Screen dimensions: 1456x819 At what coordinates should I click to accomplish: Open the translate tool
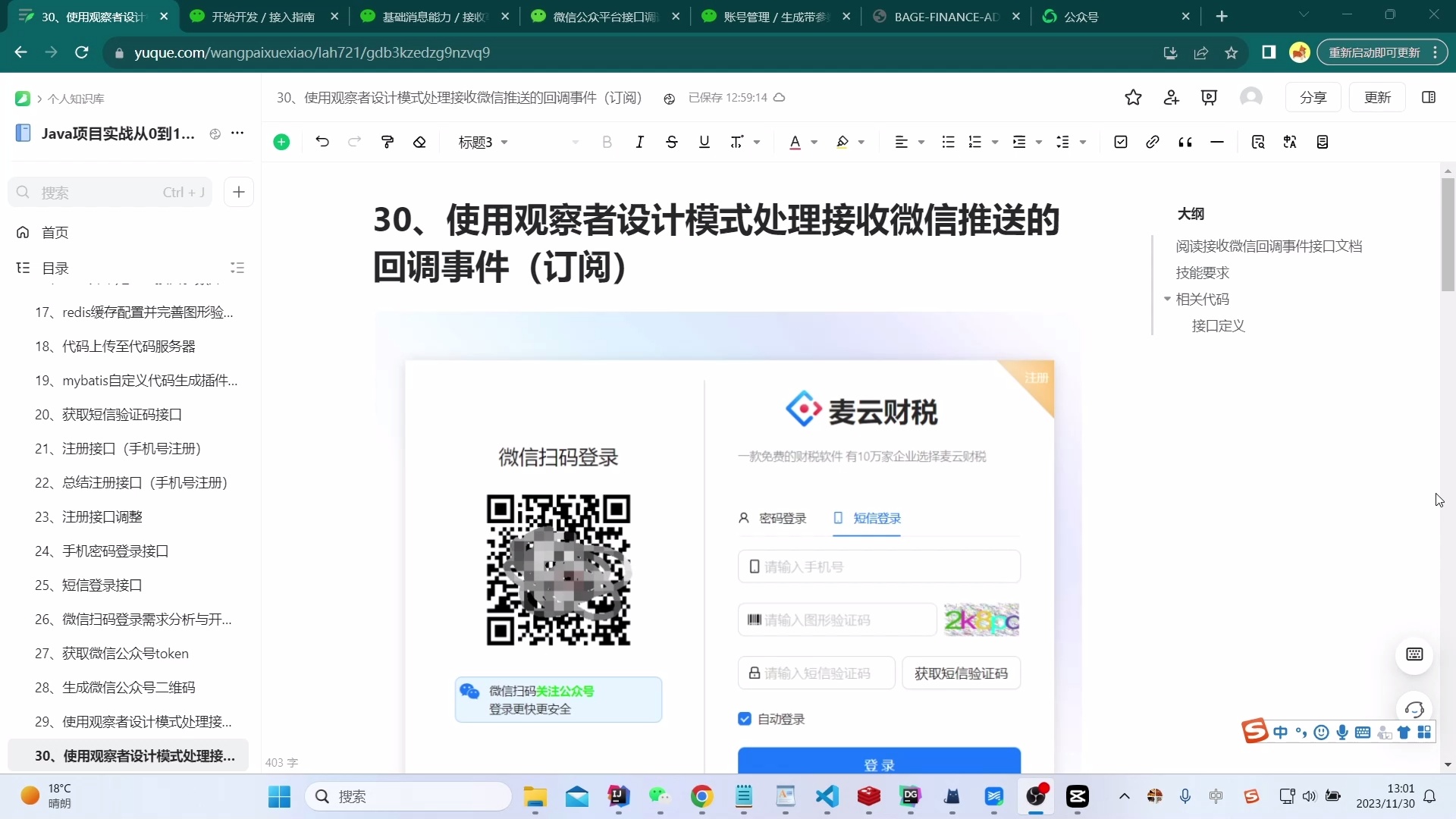pyautogui.click(x=1291, y=142)
